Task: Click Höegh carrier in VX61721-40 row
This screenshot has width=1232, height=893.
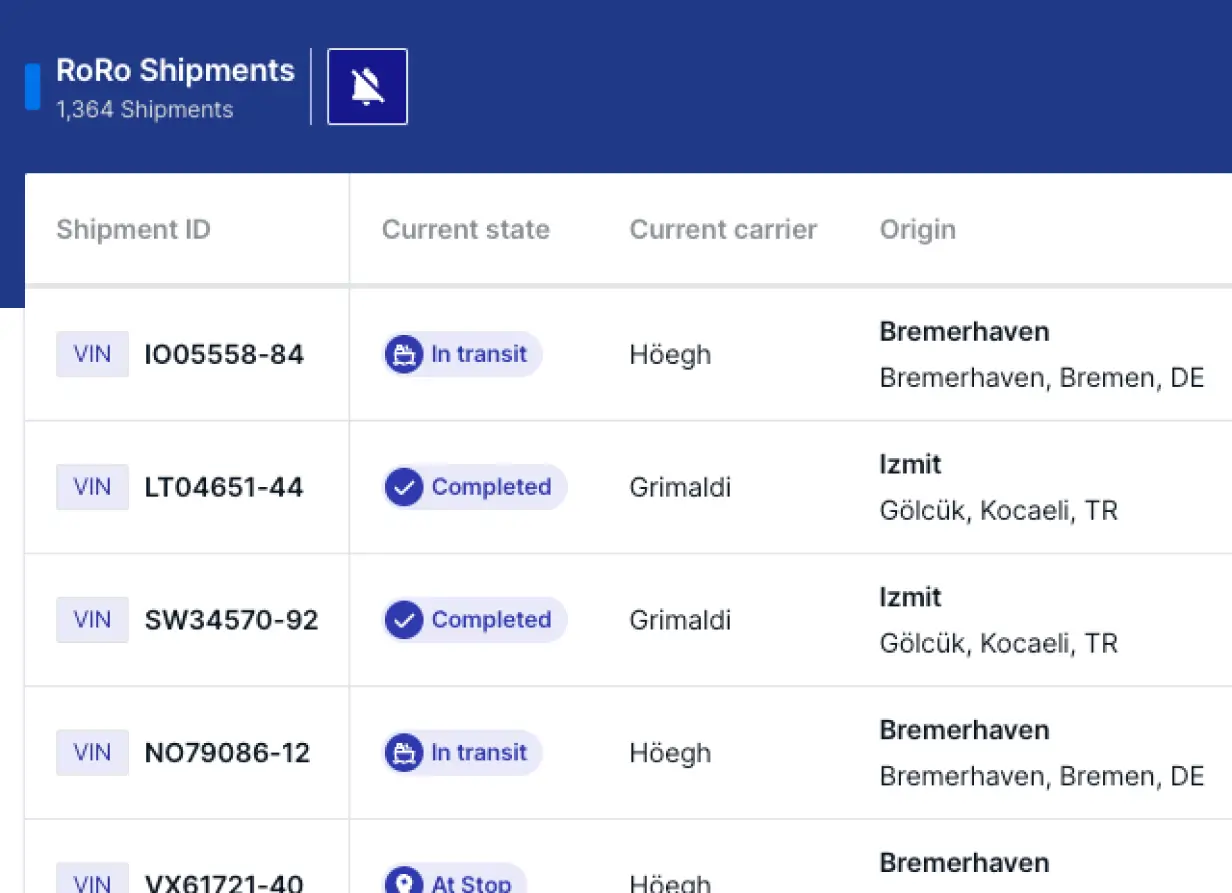Action: click(x=670, y=882)
